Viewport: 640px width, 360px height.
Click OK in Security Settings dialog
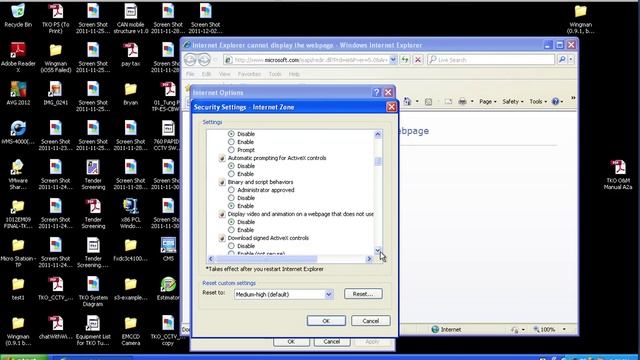tap(326, 321)
